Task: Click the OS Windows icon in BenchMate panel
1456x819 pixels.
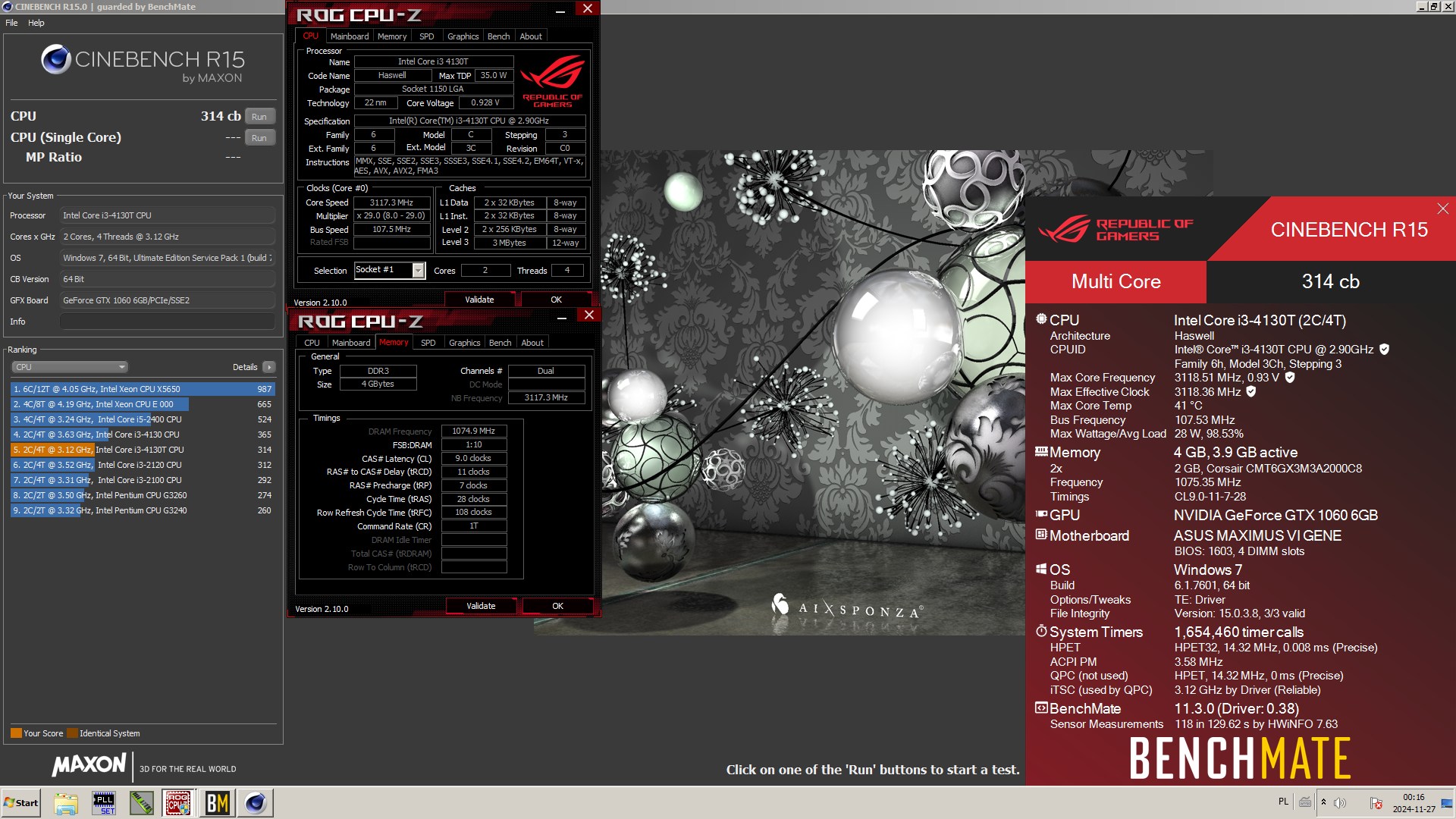Action: pyautogui.click(x=1041, y=569)
